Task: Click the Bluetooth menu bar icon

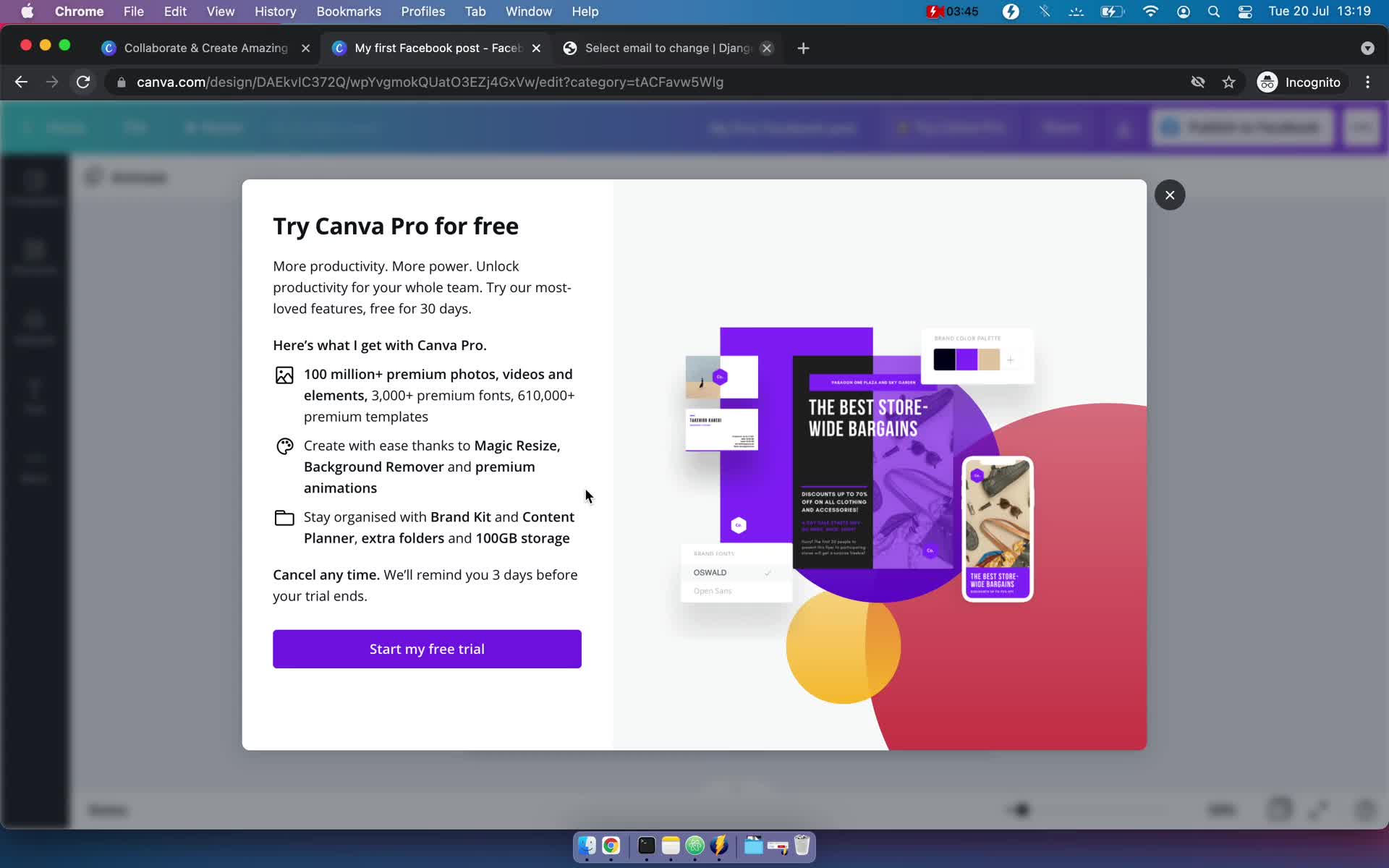Action: pyautogui.click(x=1044, y=11)
